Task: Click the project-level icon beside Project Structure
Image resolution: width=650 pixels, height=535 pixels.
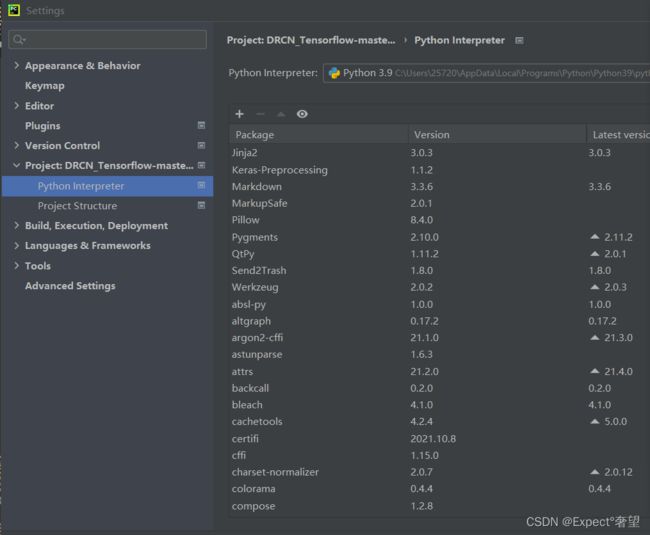Action: pyautogui.click(x=201, y=205)
